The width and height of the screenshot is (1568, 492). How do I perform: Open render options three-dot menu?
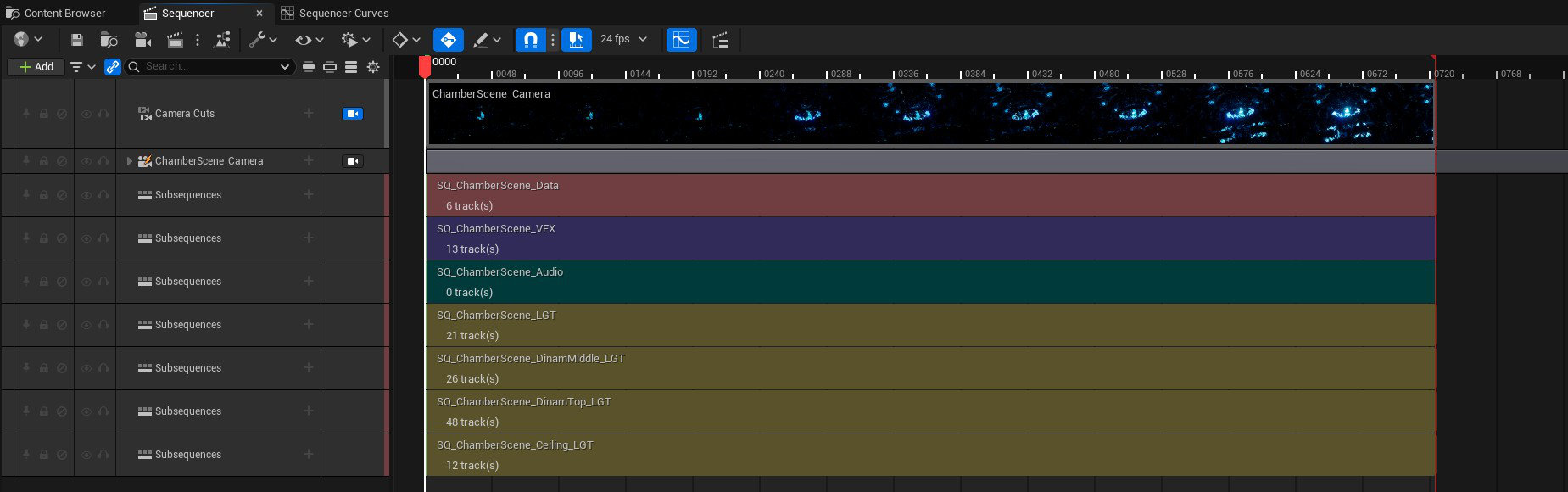click(198, 40)
